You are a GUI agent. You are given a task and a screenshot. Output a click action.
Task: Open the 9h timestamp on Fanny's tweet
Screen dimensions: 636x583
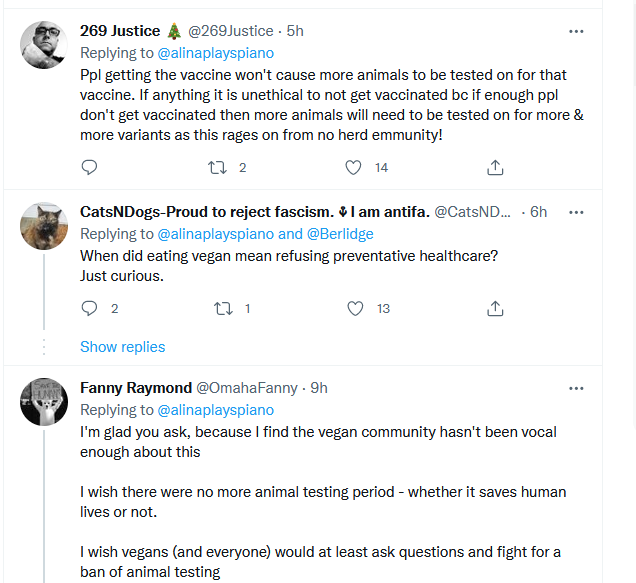(x=318, y=388)
